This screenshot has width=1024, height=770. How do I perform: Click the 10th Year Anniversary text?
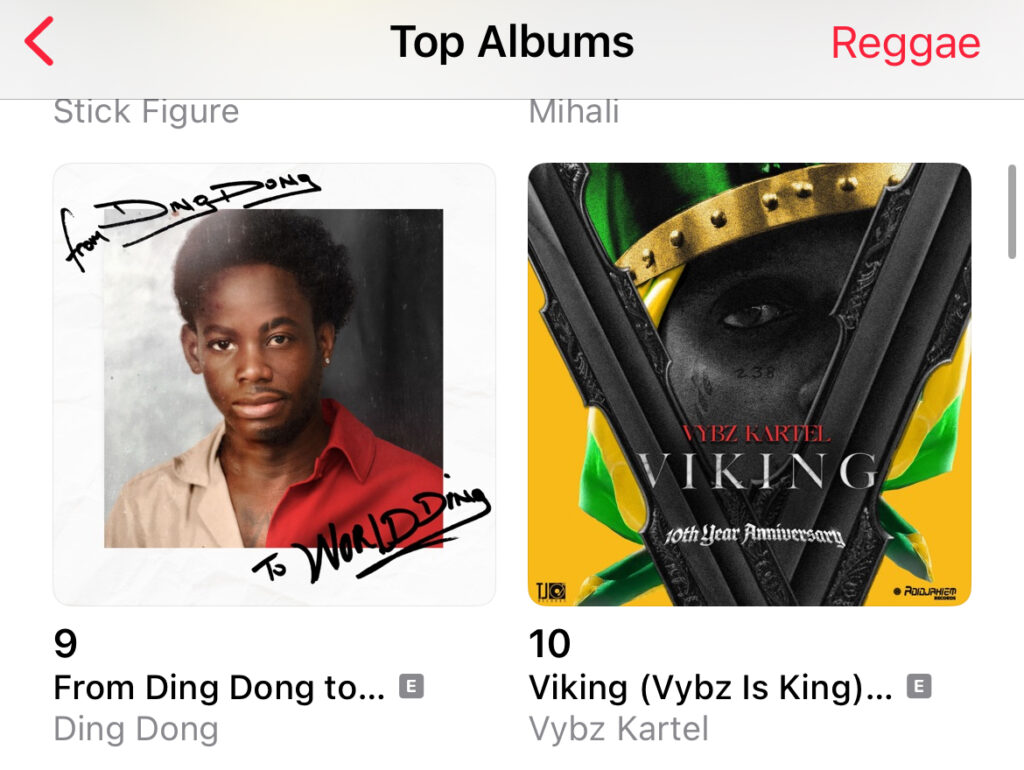pyautogui.click(x=754, y=535)
